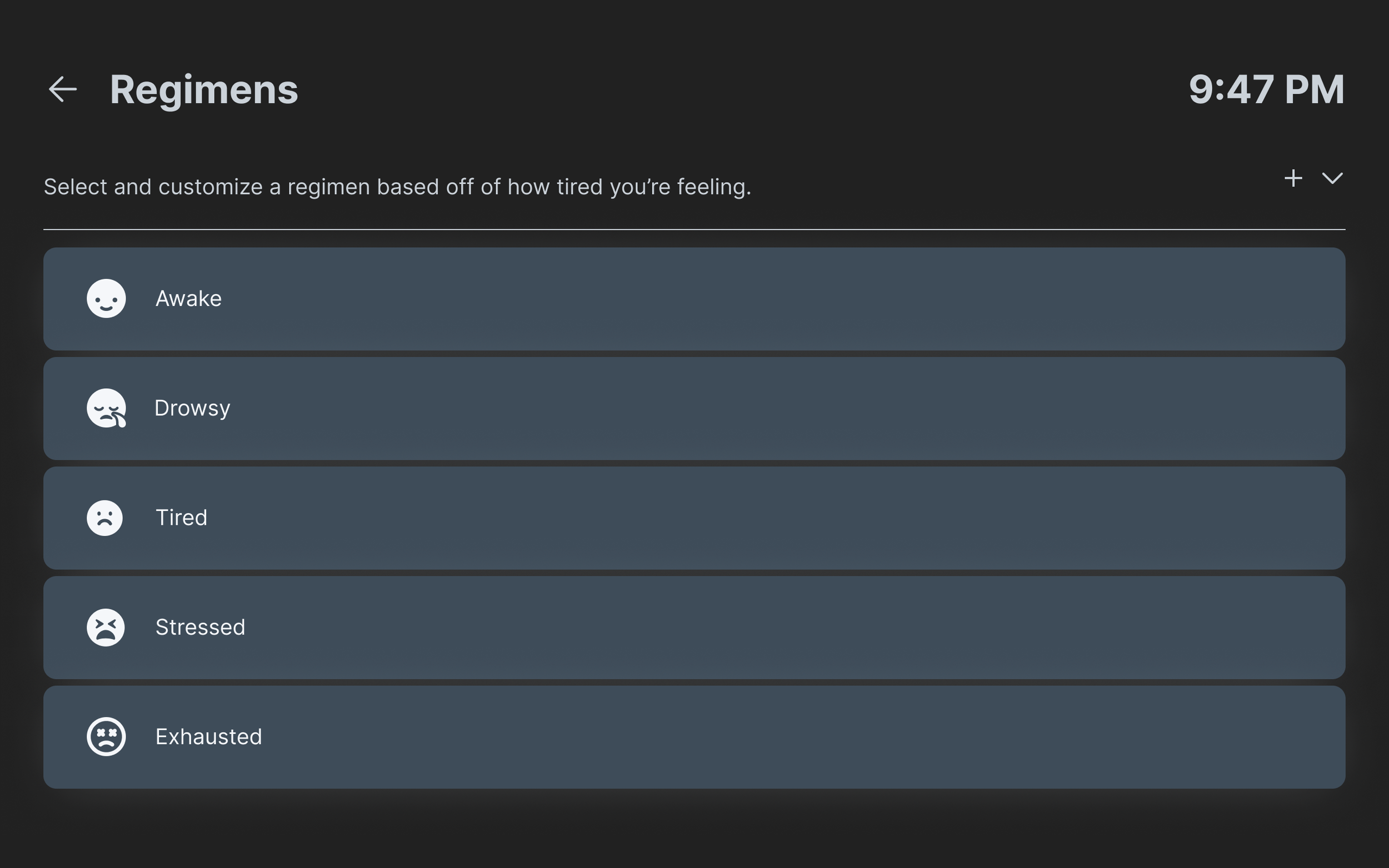
Task: Select the Awake label text
Action: pos(188,299)
